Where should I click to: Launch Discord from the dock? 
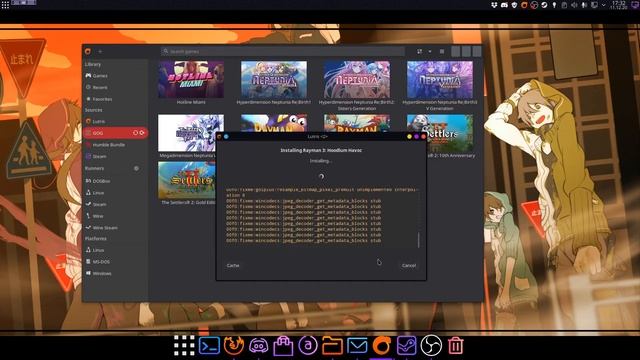(259, 346)
